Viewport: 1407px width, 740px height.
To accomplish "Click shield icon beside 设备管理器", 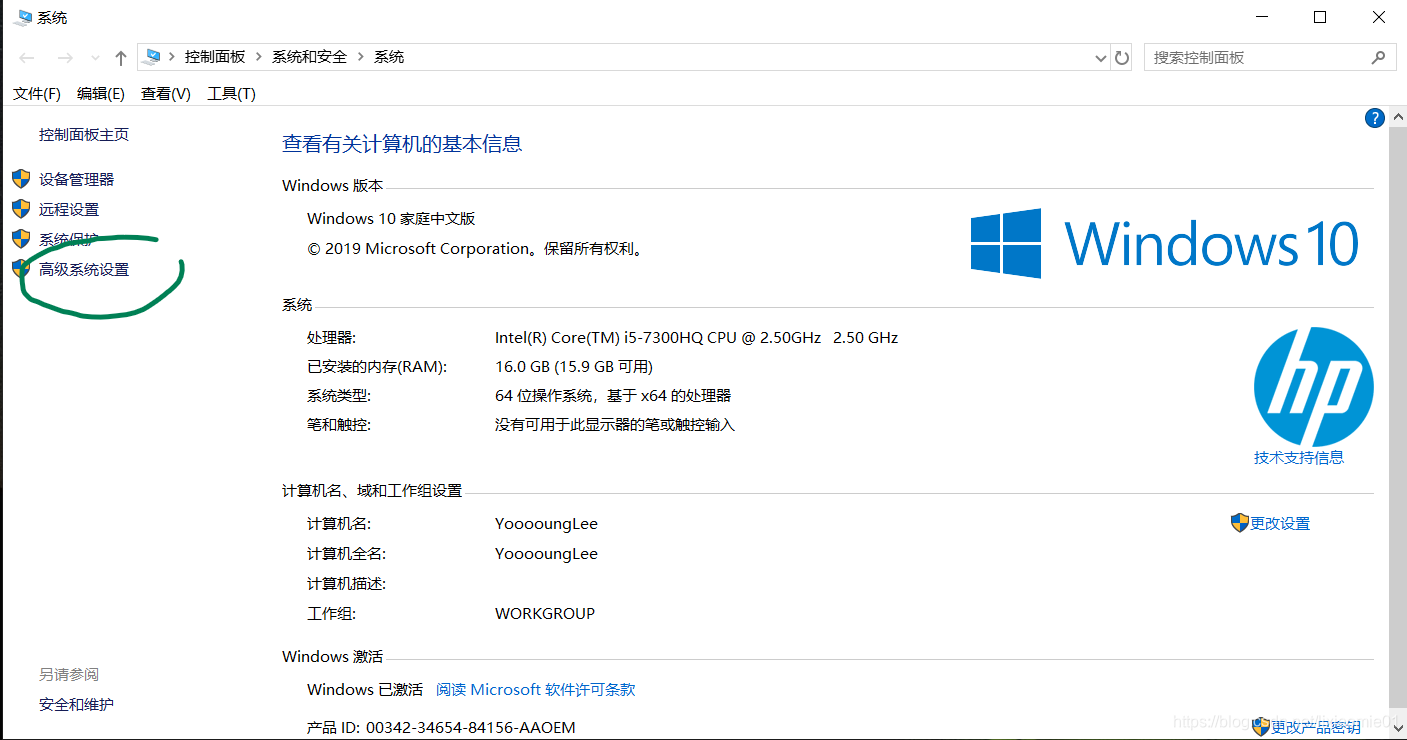I will 21,179.
